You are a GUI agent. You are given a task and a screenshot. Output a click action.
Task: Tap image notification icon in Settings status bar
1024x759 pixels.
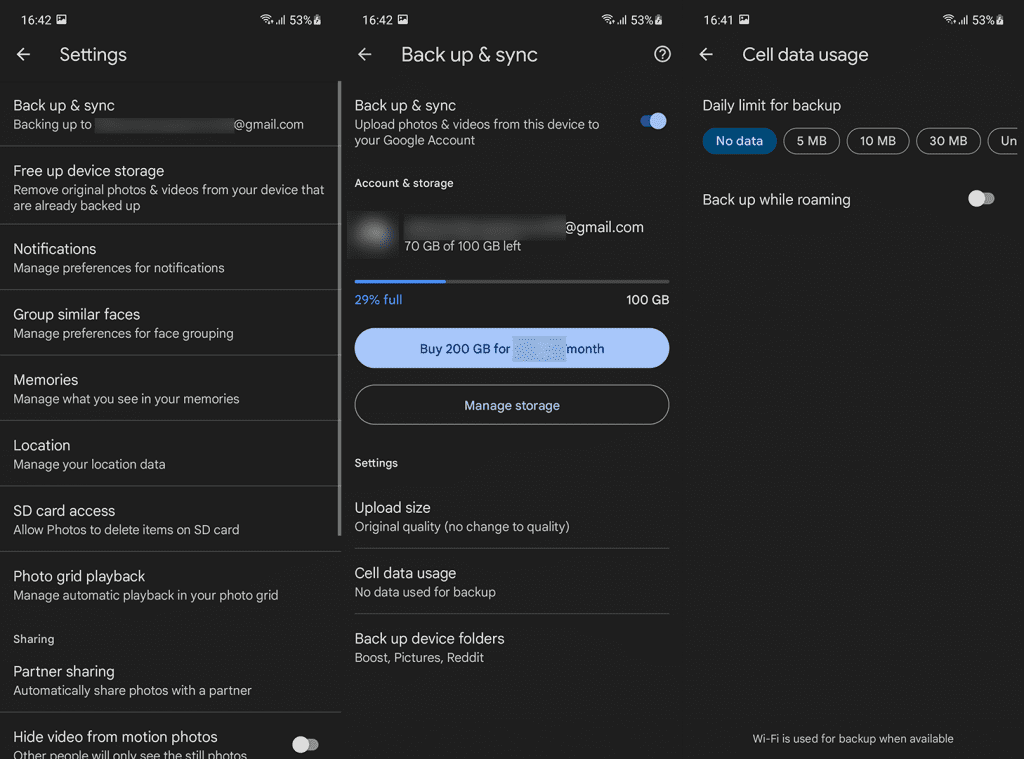pos(61,20)
